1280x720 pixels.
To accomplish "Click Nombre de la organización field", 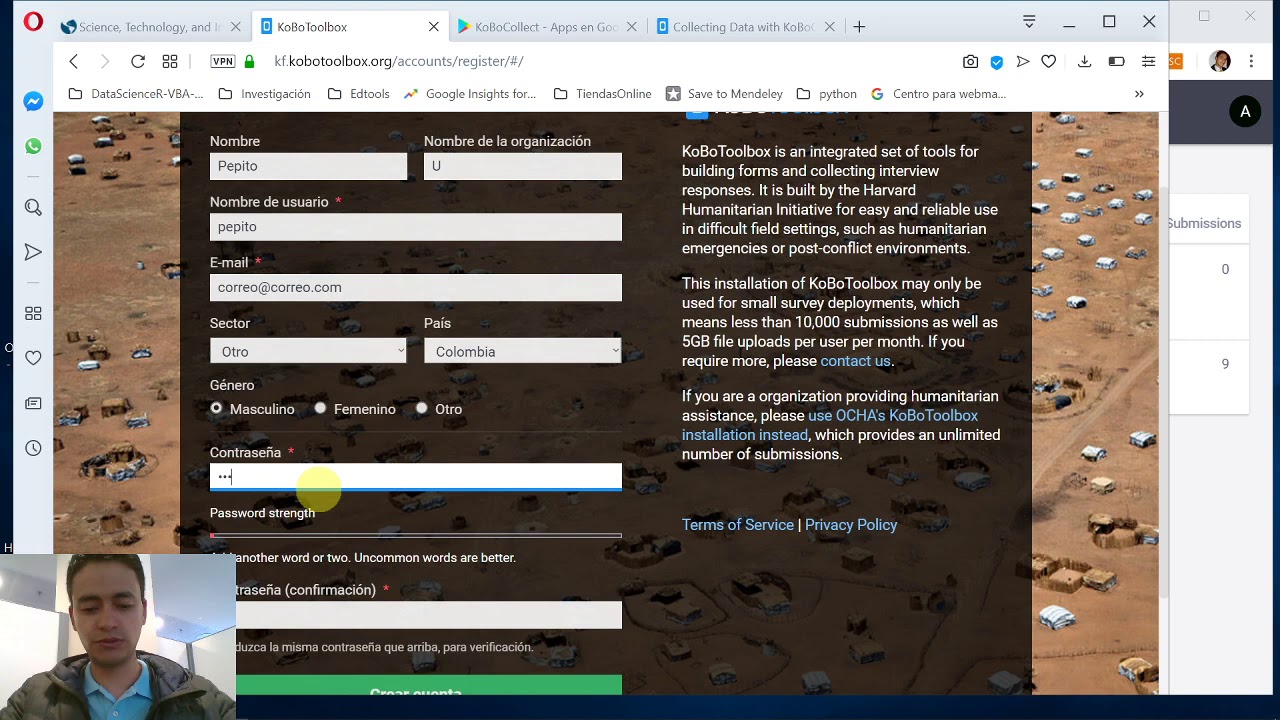I will (x=523, y=166).
